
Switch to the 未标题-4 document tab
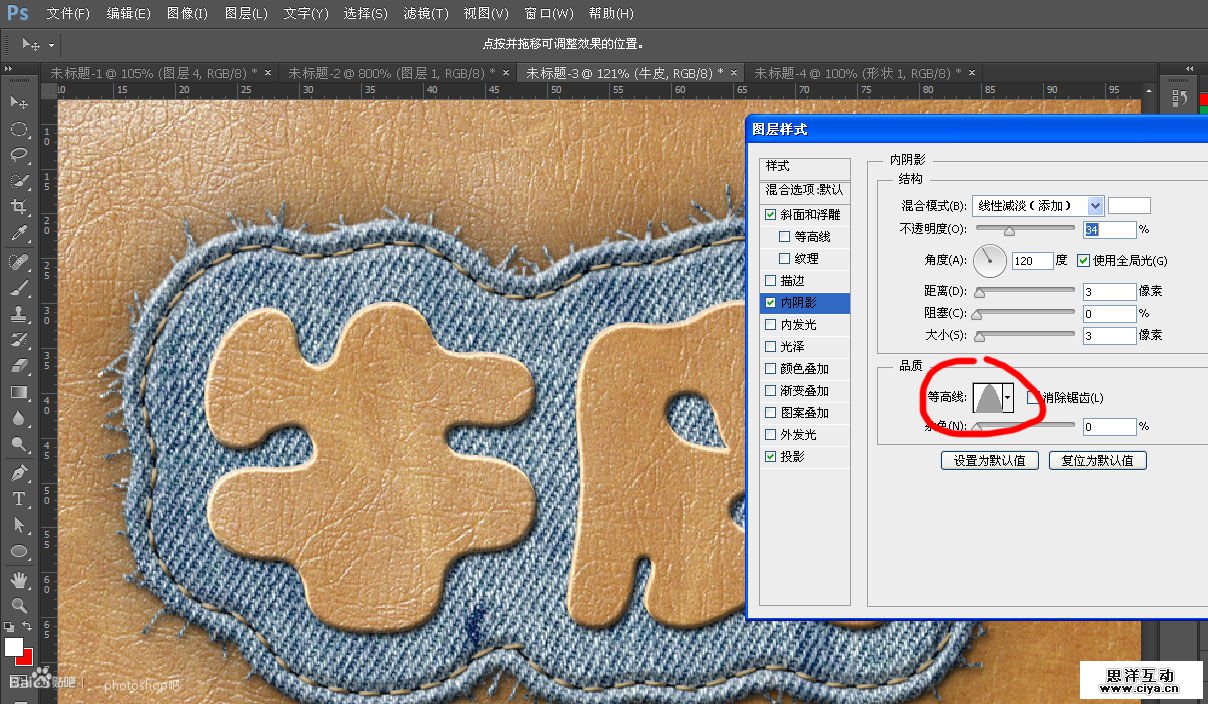[x=856, y=73]
